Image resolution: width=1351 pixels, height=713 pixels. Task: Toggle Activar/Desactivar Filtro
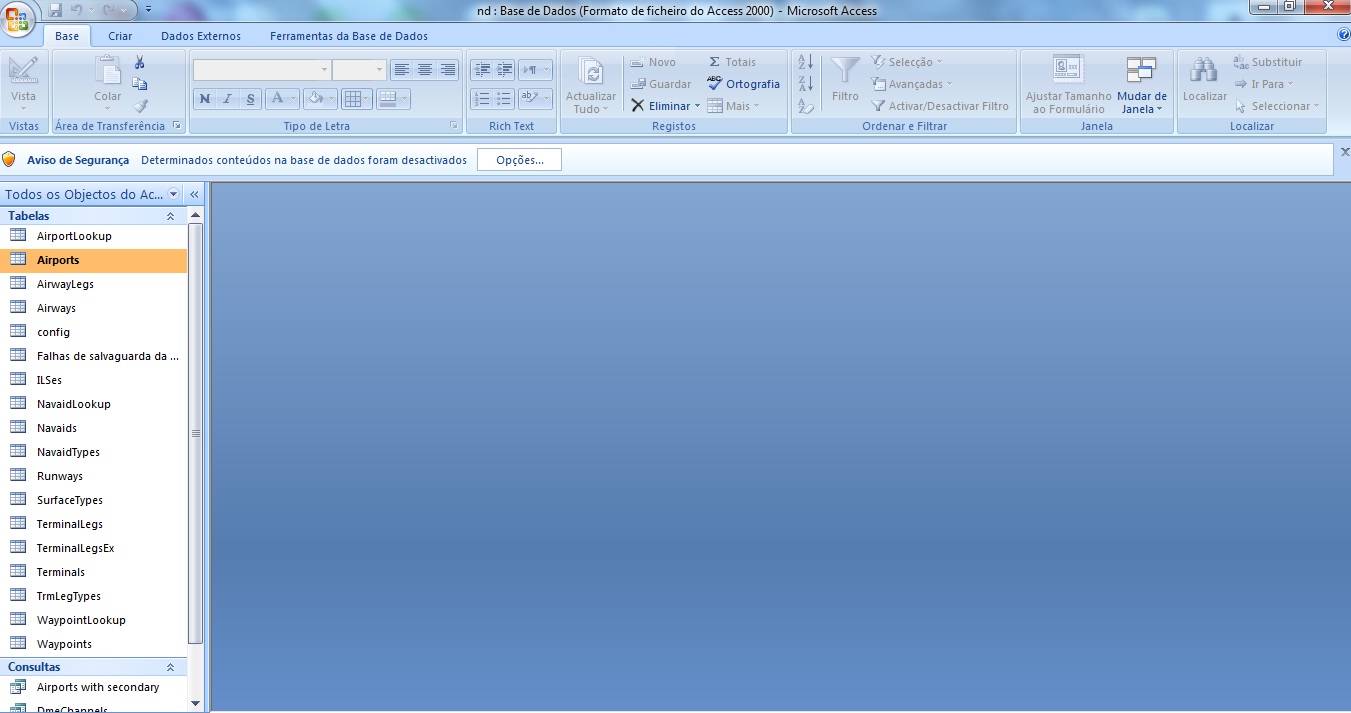pyautogui.click(x=939, y=106)
